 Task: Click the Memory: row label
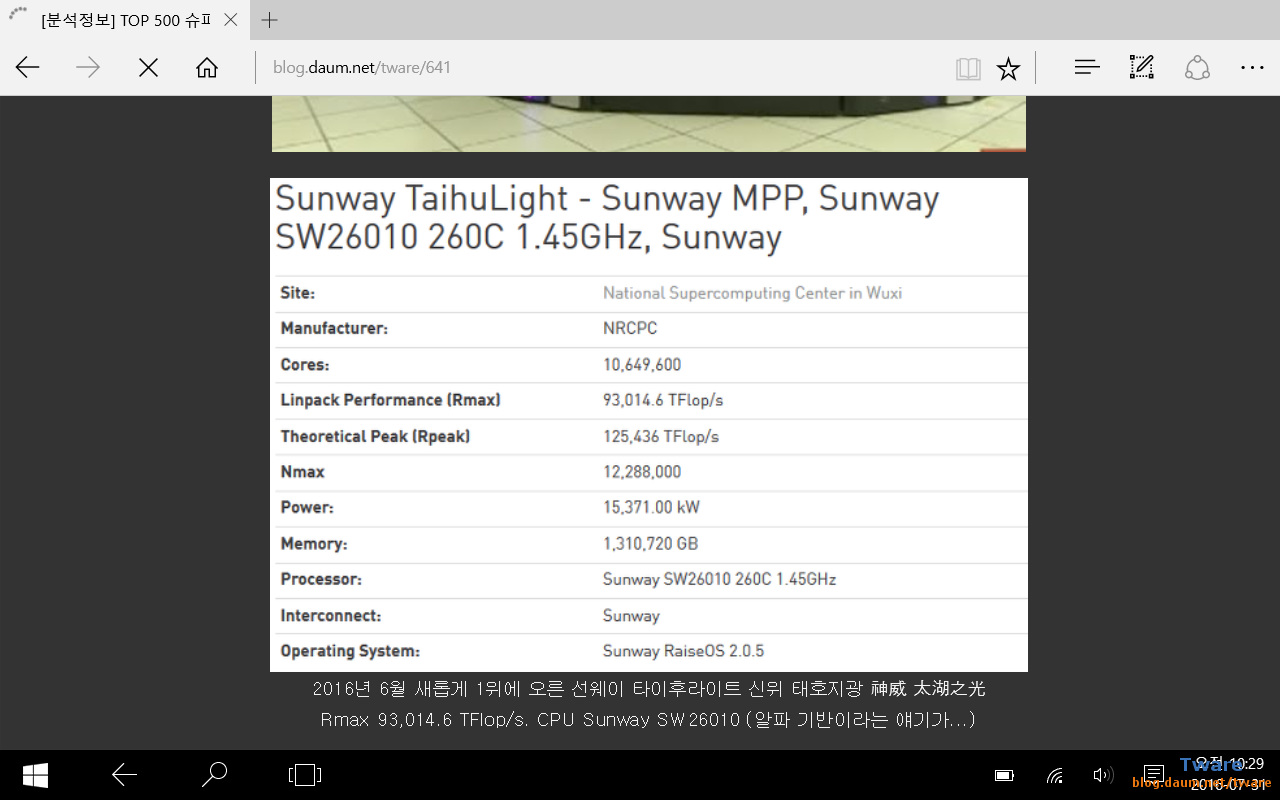pyautogui.click(x=313, y=544)
